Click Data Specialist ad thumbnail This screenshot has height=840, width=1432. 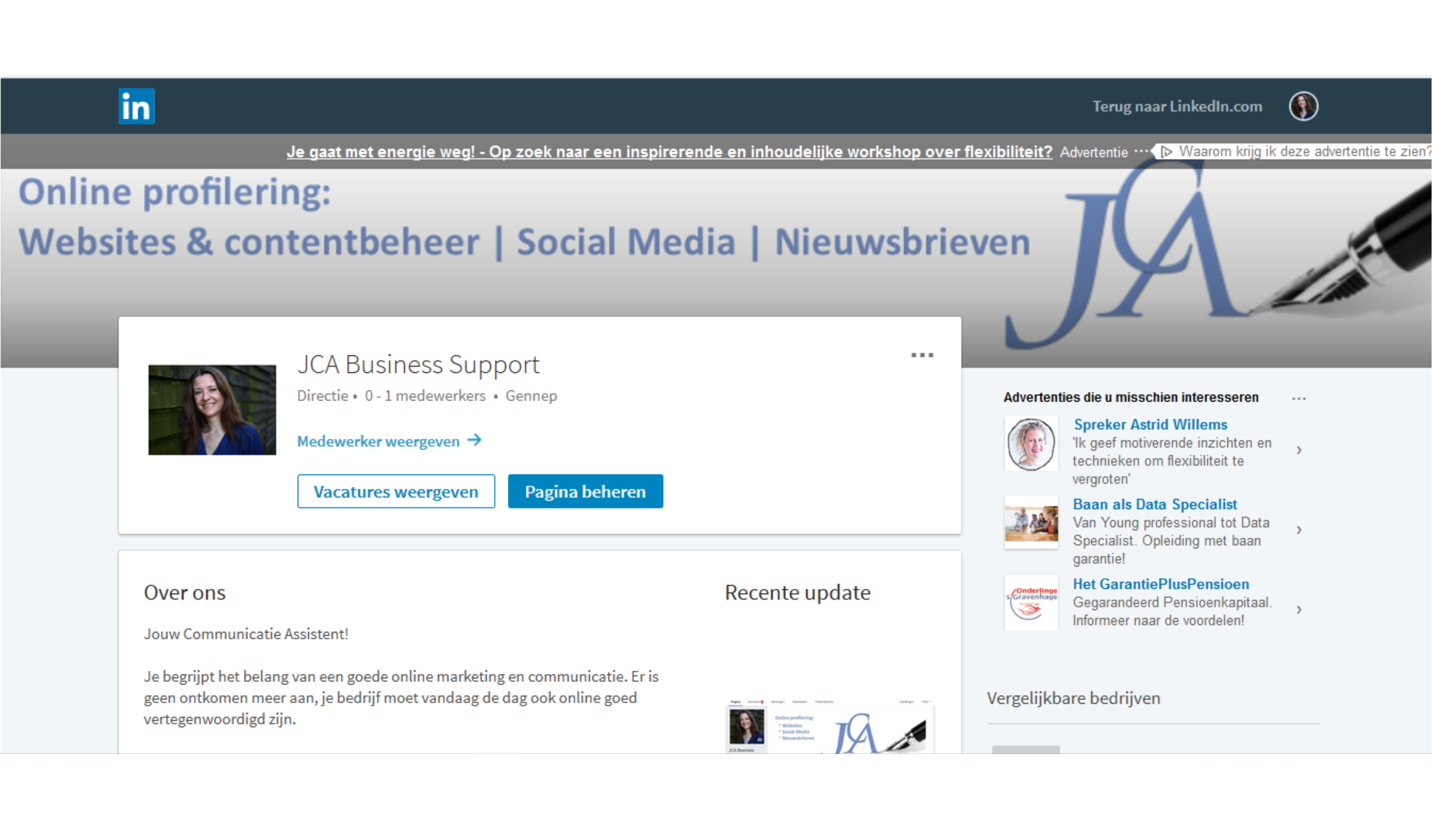pyautogui.click(x=1031, y=523)
